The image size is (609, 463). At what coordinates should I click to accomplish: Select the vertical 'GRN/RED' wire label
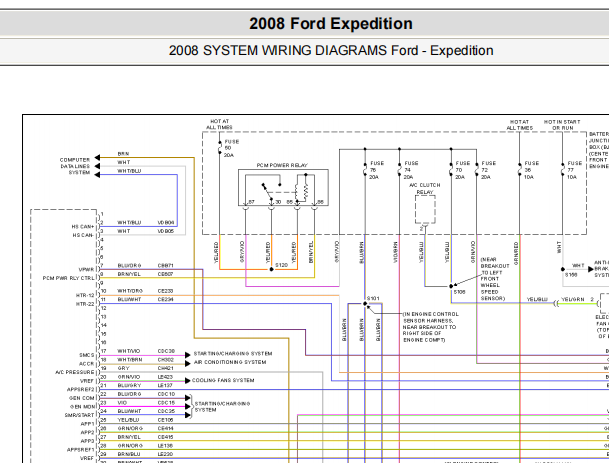516,253
